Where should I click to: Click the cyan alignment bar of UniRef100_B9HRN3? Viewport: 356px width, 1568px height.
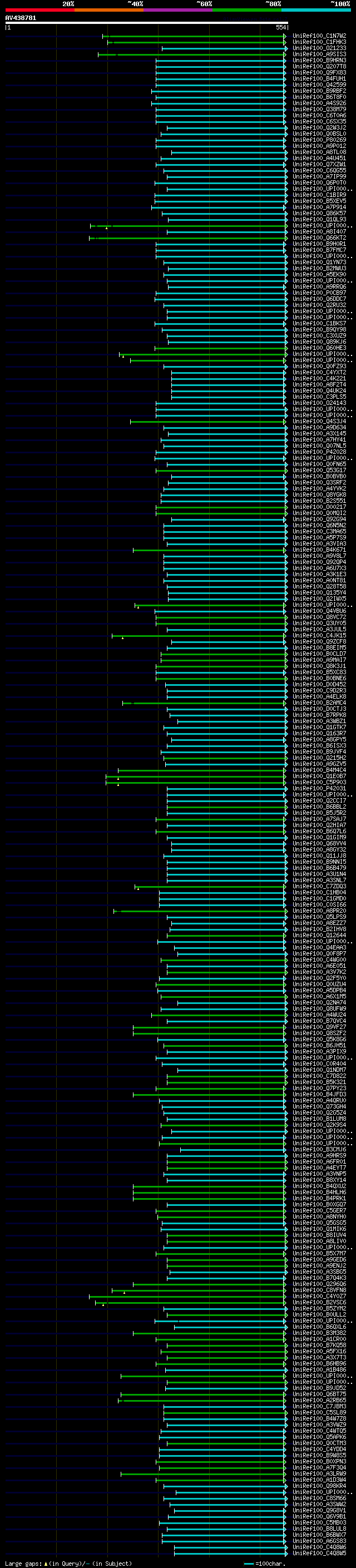pyautogui.click(x=221, y=60)
